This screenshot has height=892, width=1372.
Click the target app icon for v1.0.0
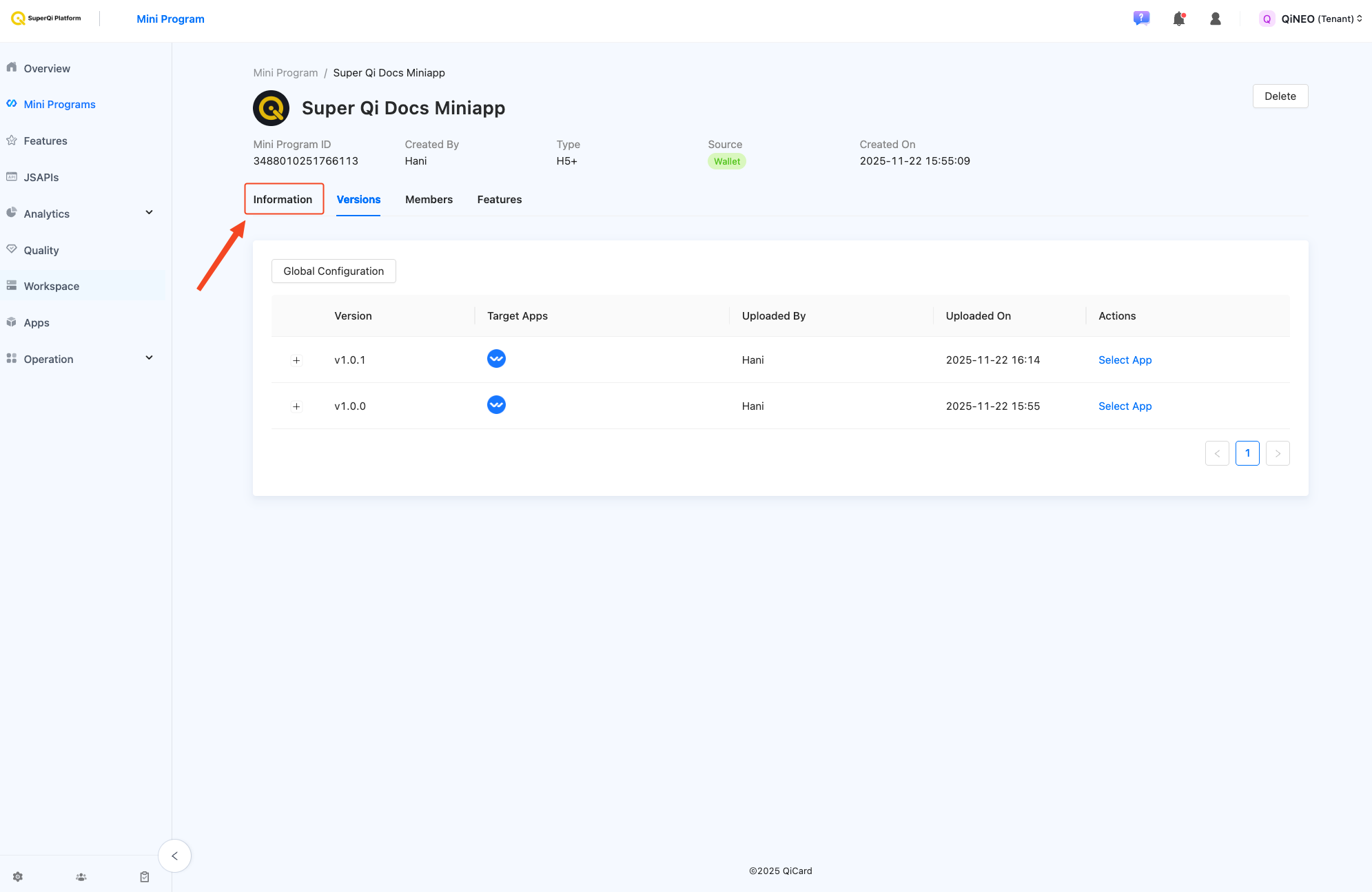pyautogui.click(x=496, y=405)
